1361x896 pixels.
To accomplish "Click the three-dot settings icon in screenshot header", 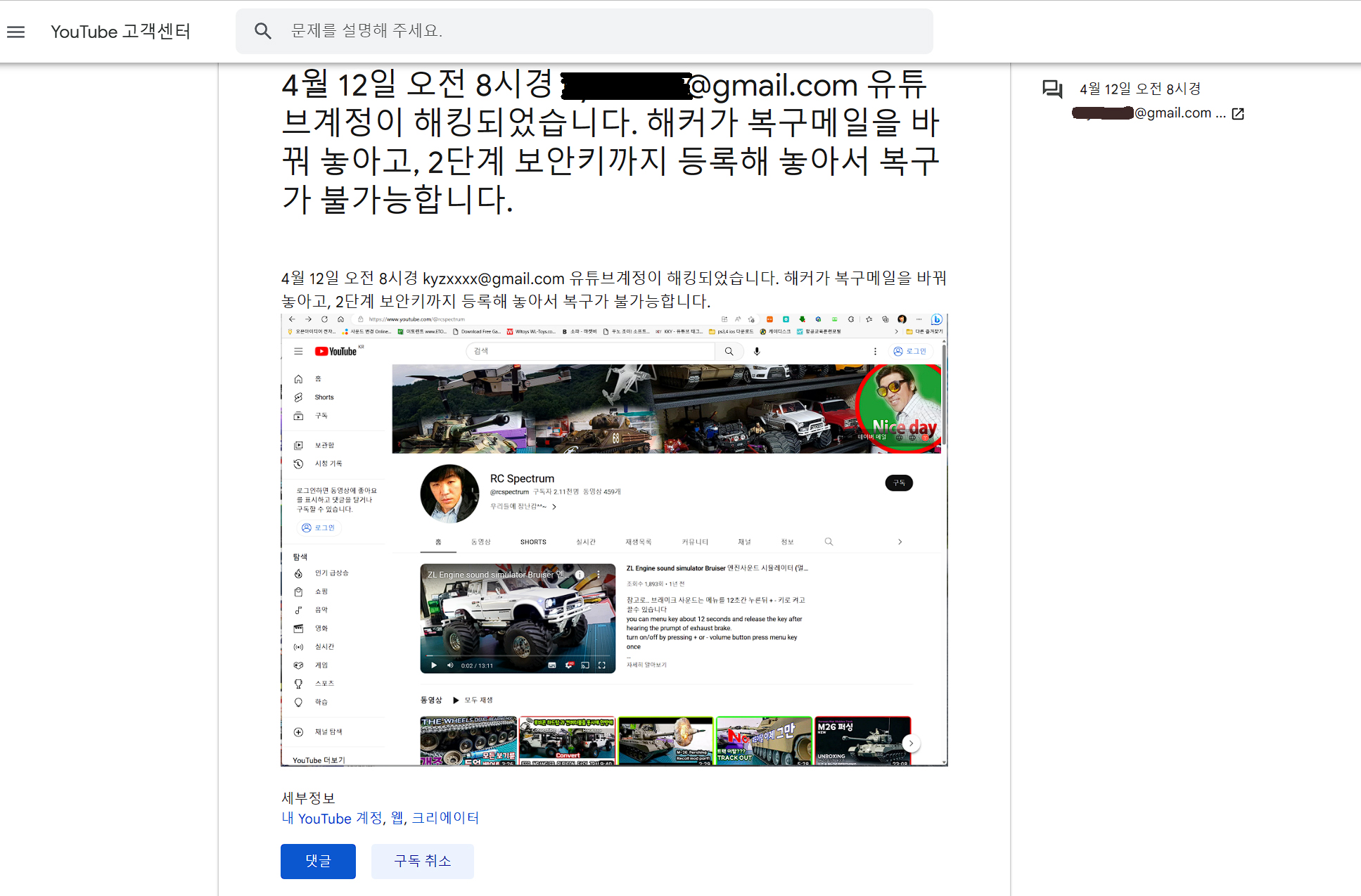I will click(875, 351).
